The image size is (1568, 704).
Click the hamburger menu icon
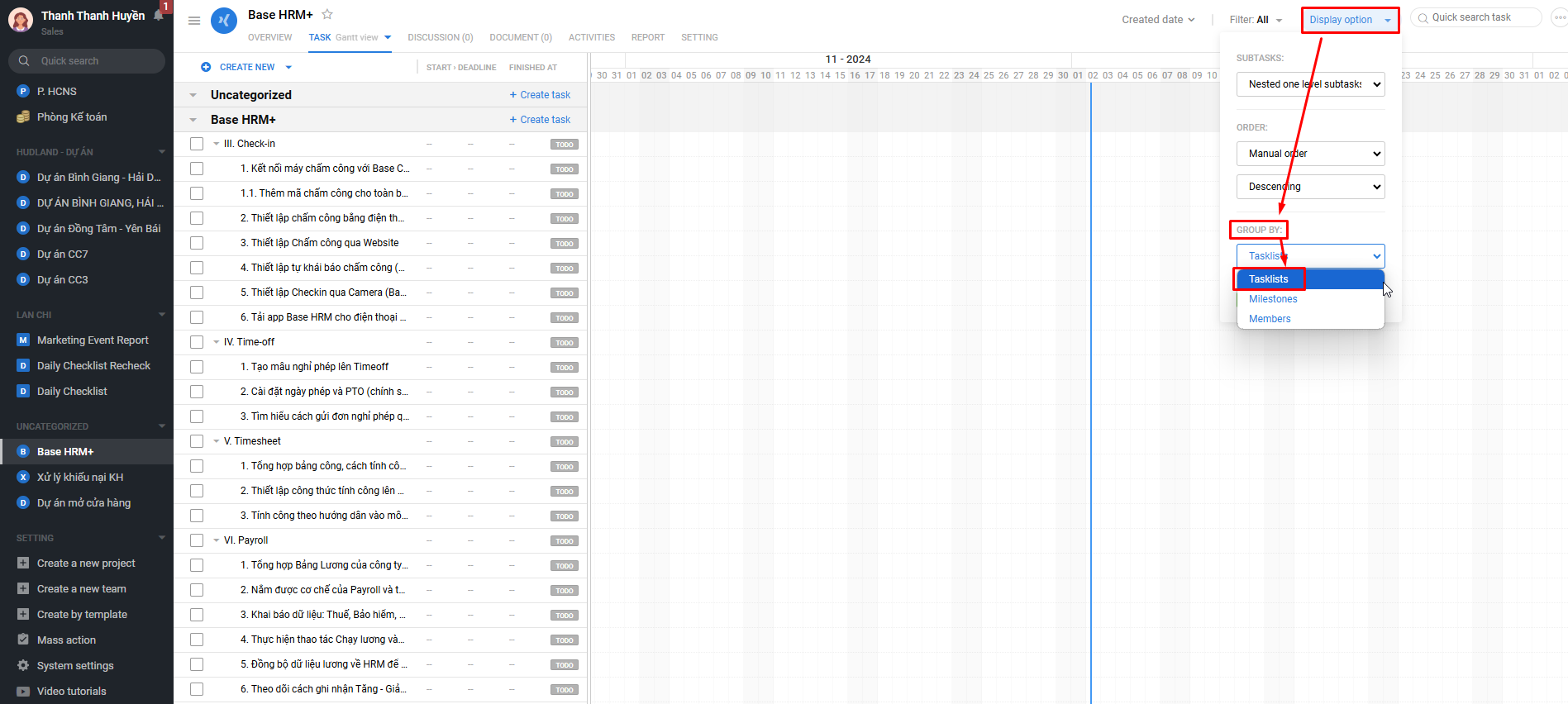(194, 21)
